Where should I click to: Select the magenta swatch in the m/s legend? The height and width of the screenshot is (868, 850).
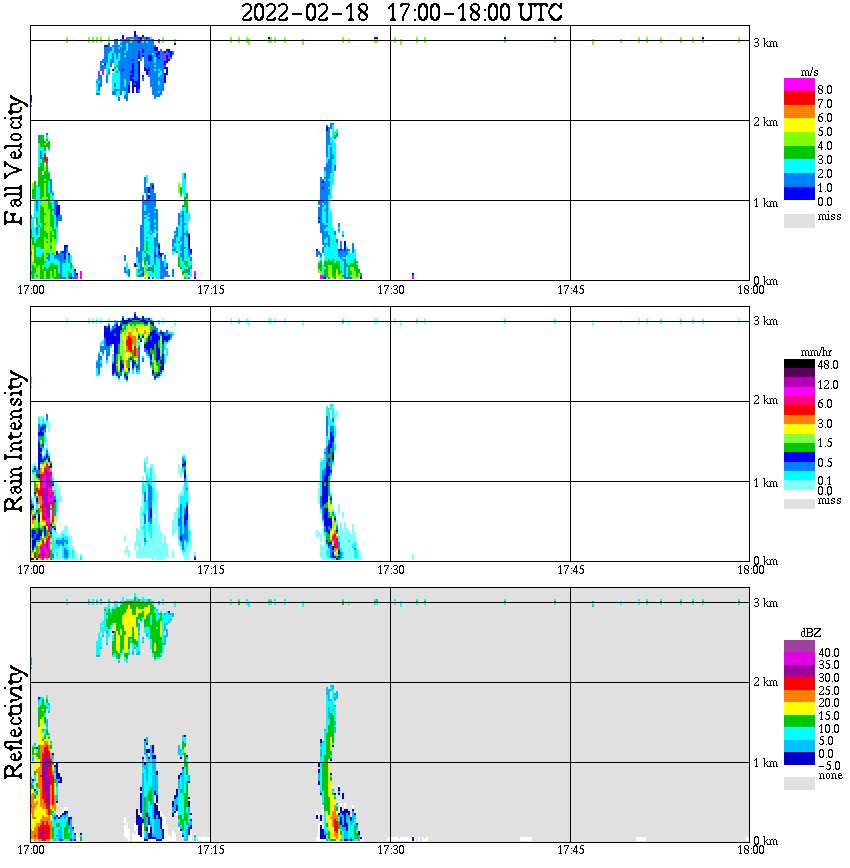[x=799, y=85]
